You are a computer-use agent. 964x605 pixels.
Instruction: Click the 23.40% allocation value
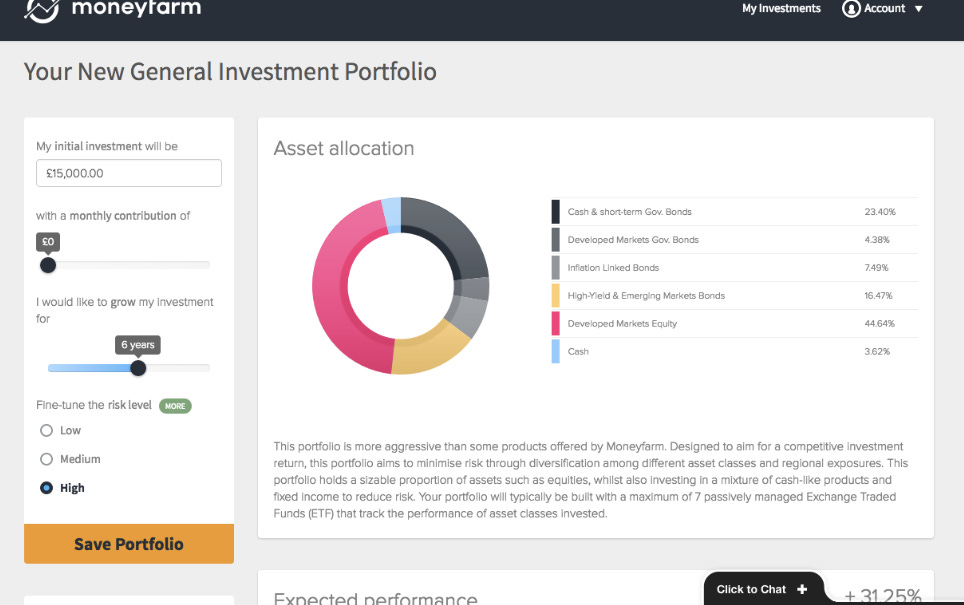(880, 212)
